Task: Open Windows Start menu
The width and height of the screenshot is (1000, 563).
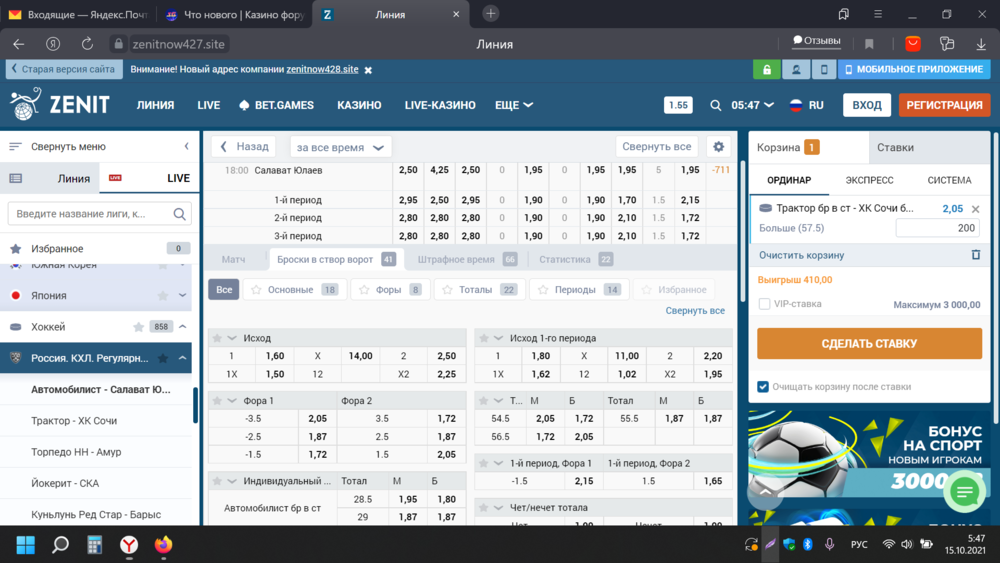Action: click(x=26, y=545)
